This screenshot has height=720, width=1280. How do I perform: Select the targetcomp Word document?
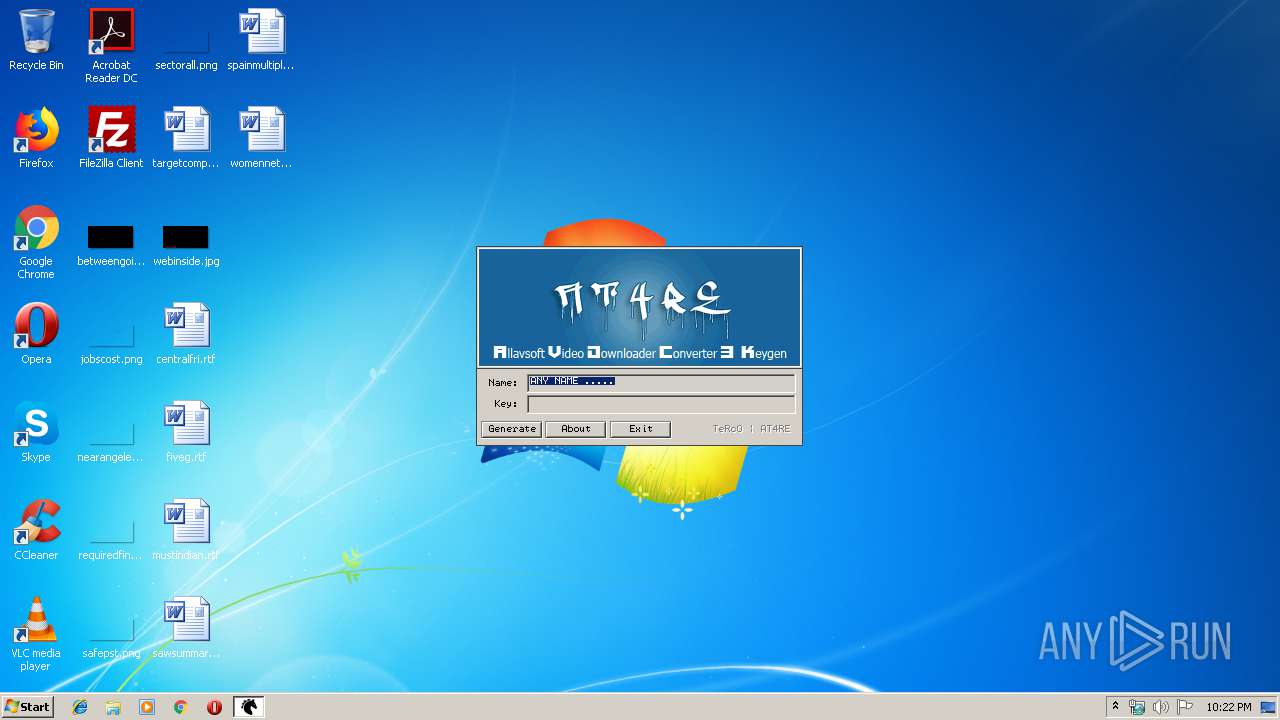tap(186, 138)
